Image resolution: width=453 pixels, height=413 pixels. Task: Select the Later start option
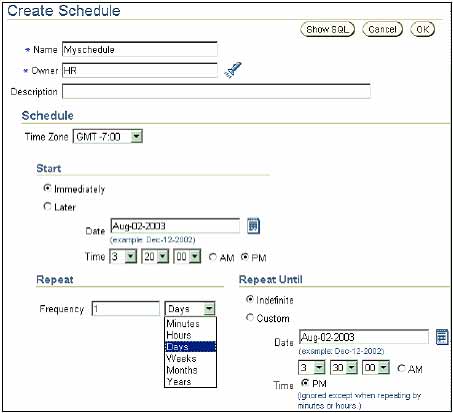pos(47,206)
